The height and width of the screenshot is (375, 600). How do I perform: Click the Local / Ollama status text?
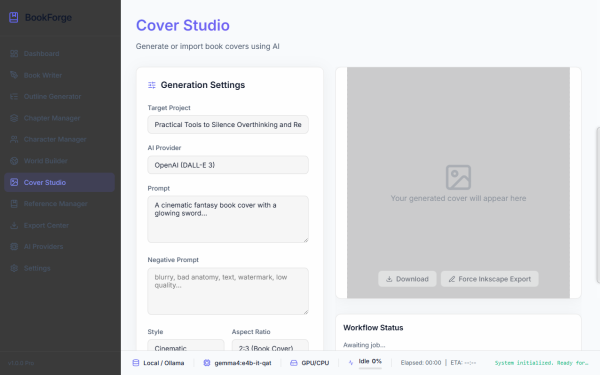[164, 363]
